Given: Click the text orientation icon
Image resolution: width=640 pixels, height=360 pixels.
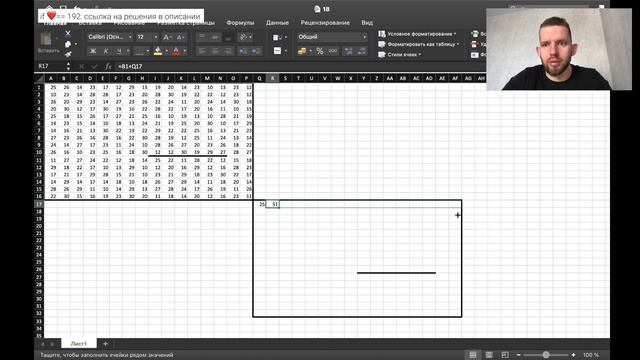Looking at the screenshot, I should (x=244, y=37).
